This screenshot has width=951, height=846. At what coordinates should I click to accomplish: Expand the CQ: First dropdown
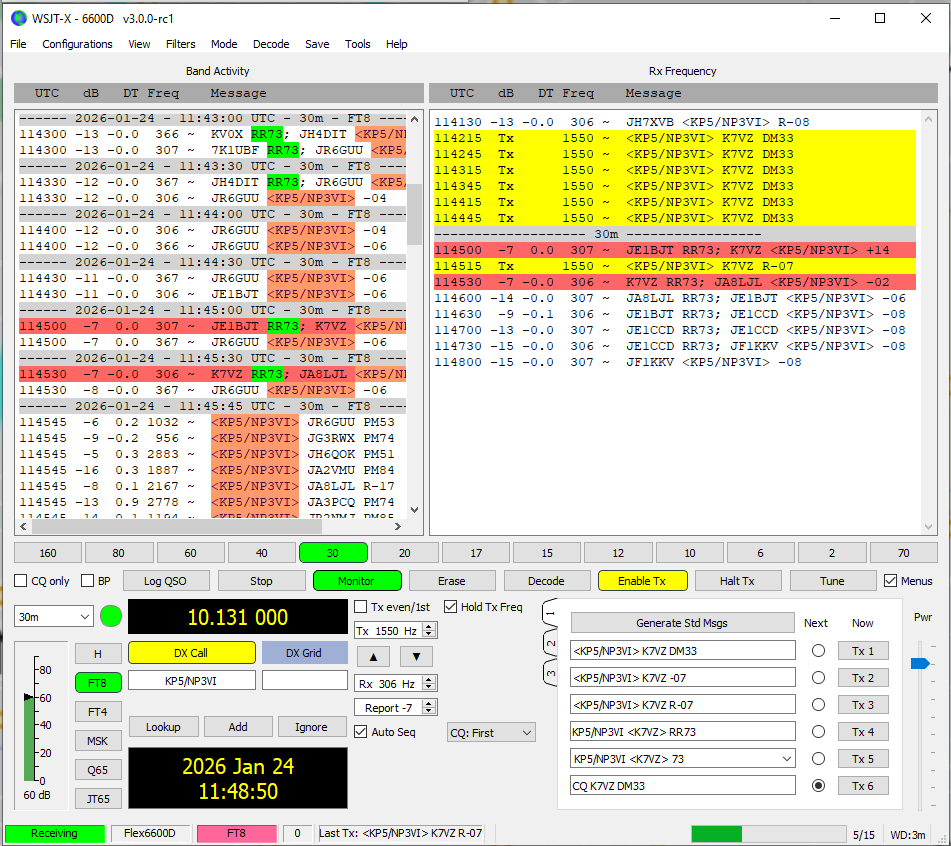492,733
